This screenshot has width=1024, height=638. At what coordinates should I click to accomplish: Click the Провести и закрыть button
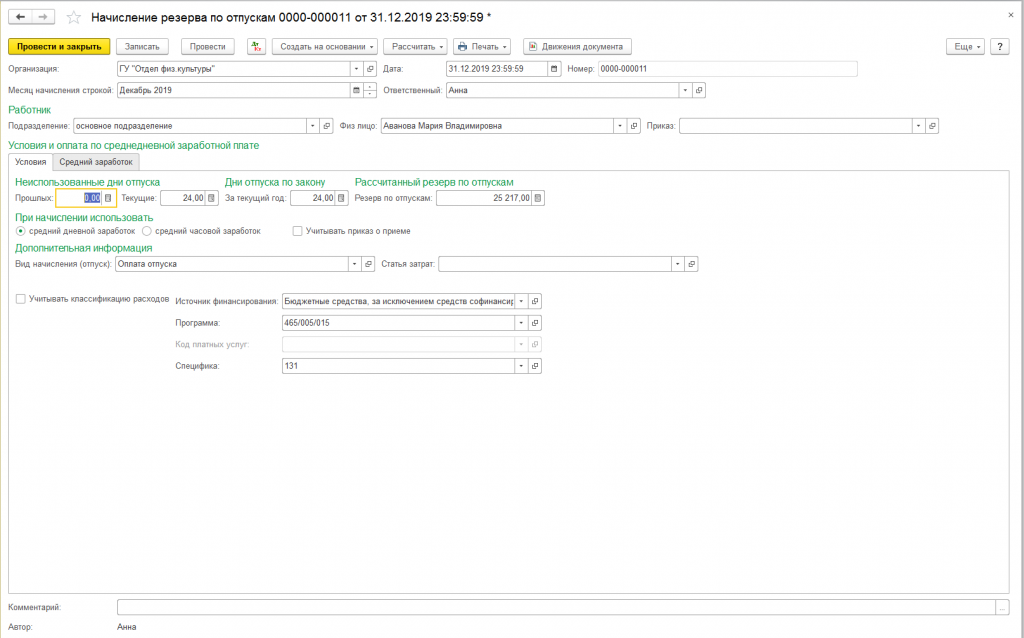pos(58,46)
